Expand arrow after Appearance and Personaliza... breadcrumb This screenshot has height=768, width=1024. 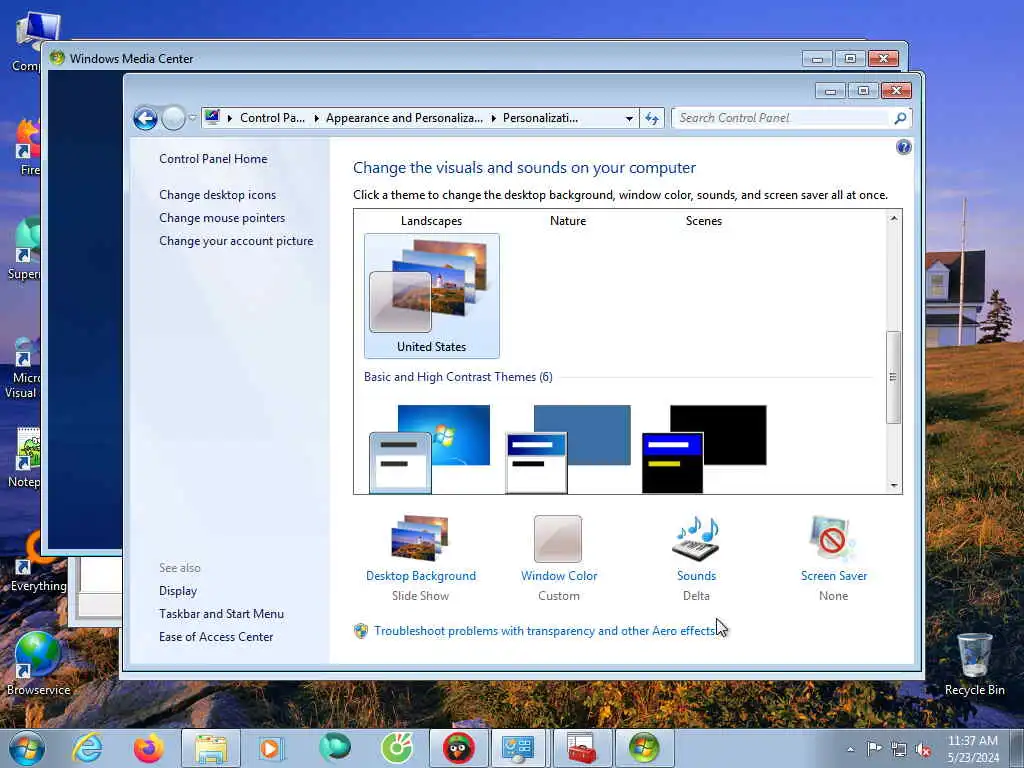494,118
